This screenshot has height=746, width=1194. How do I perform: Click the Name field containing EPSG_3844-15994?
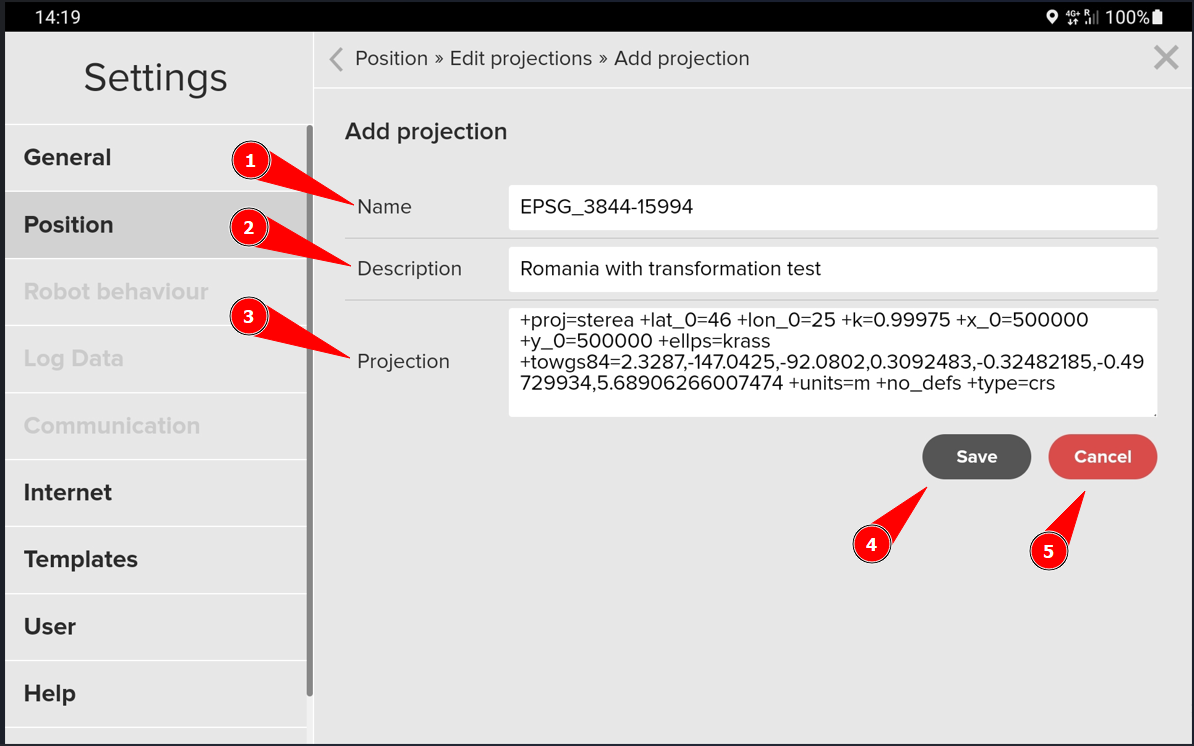[832, 208]
